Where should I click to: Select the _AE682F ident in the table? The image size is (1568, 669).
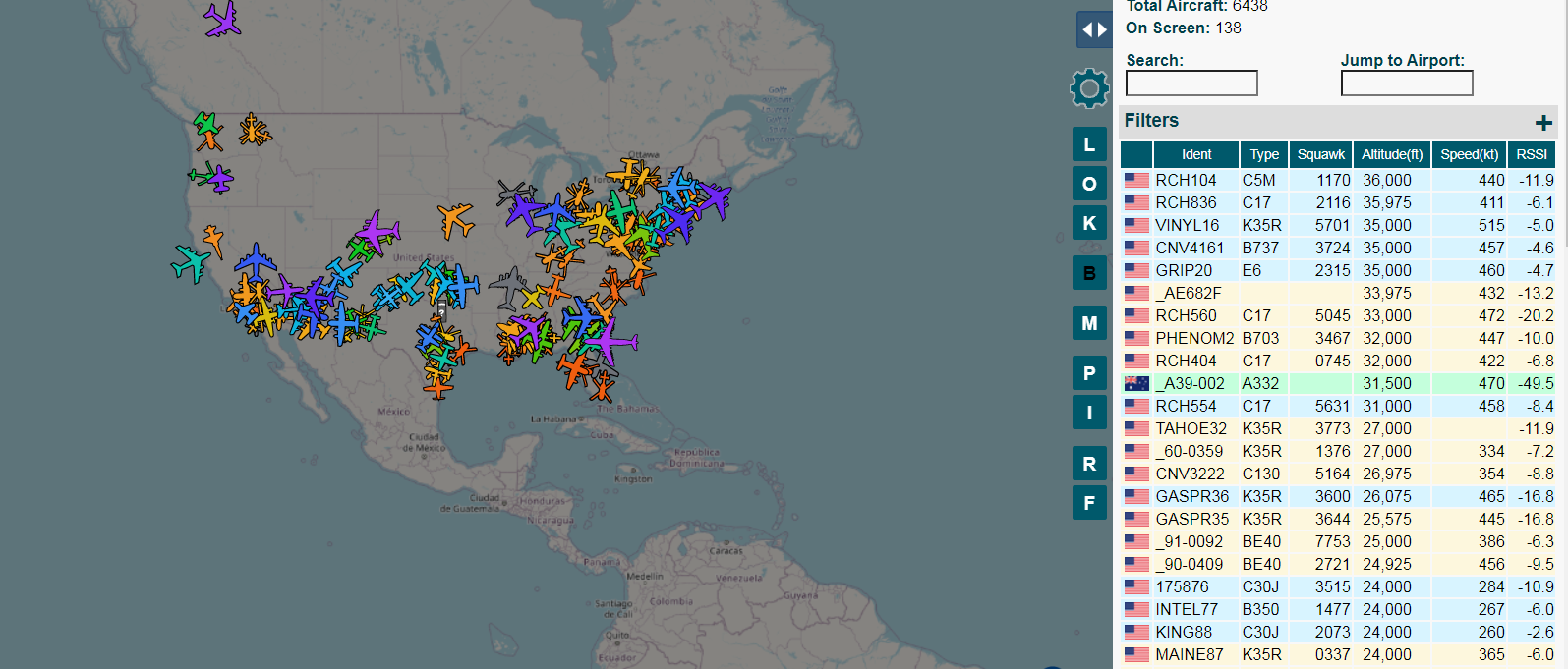1188,294
